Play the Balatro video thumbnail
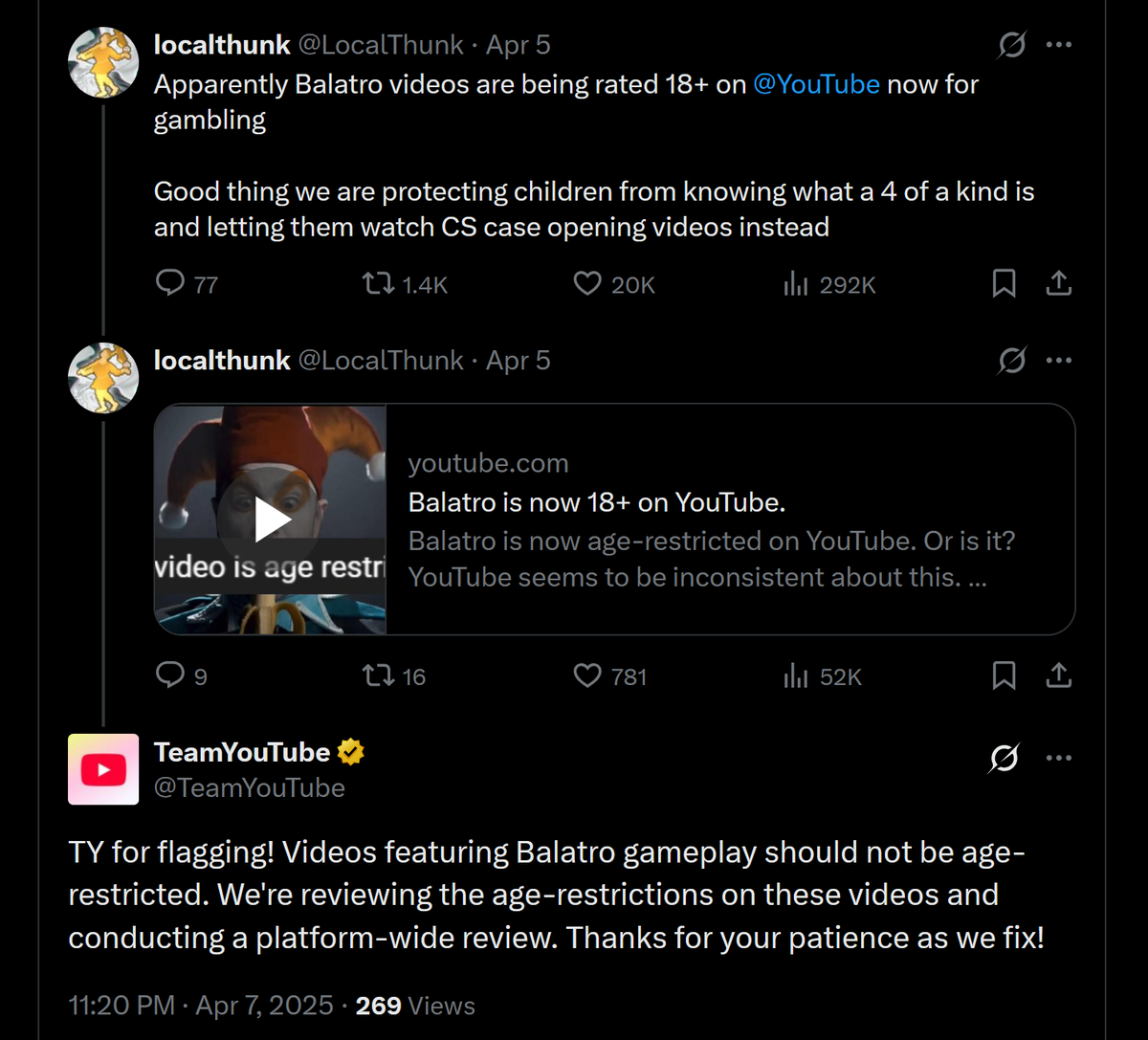1148x1040 pixels. (271, 520)
